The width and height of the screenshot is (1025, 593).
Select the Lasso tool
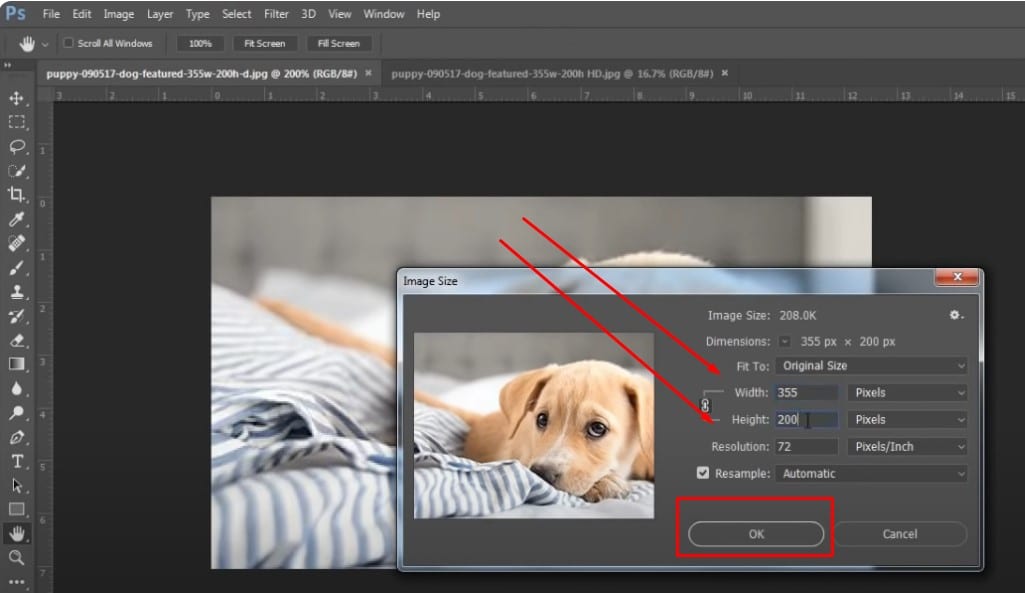coord(16,146)
